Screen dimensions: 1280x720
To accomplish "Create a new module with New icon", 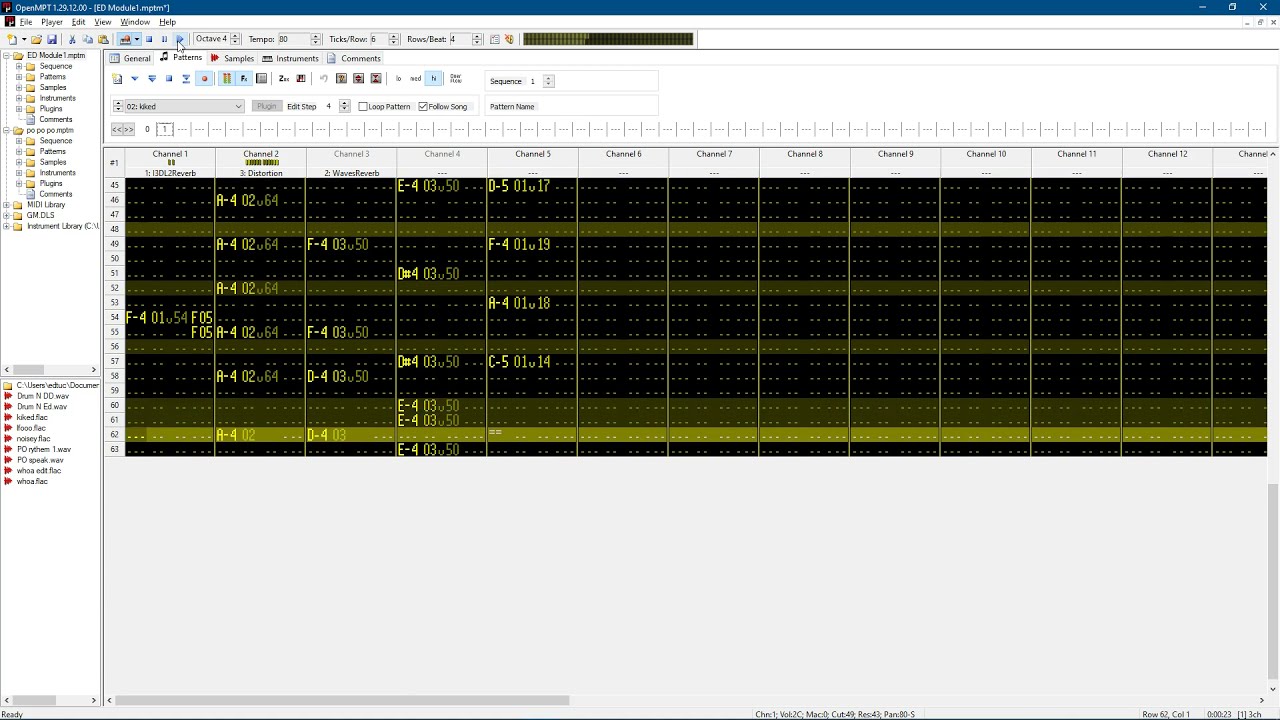I will pyautogui.click(x=12, y=39).
